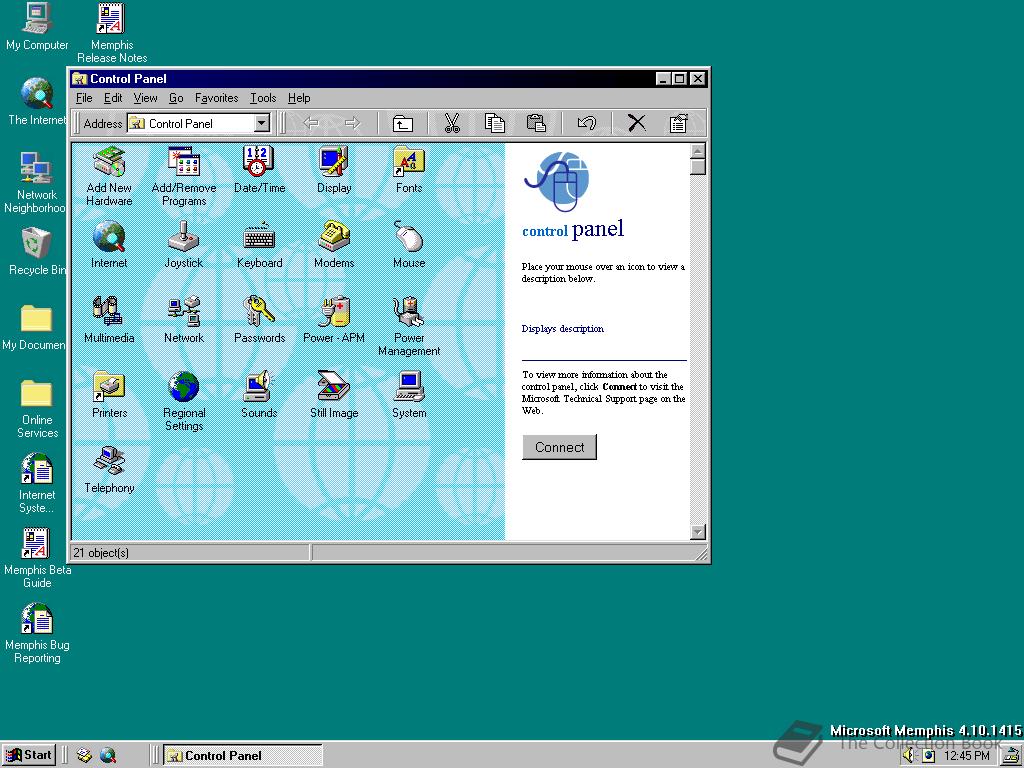This screenshot has width=1024, height=768.
Task: Click the volume speaker tray icon
Action: [x=908, y=756]
